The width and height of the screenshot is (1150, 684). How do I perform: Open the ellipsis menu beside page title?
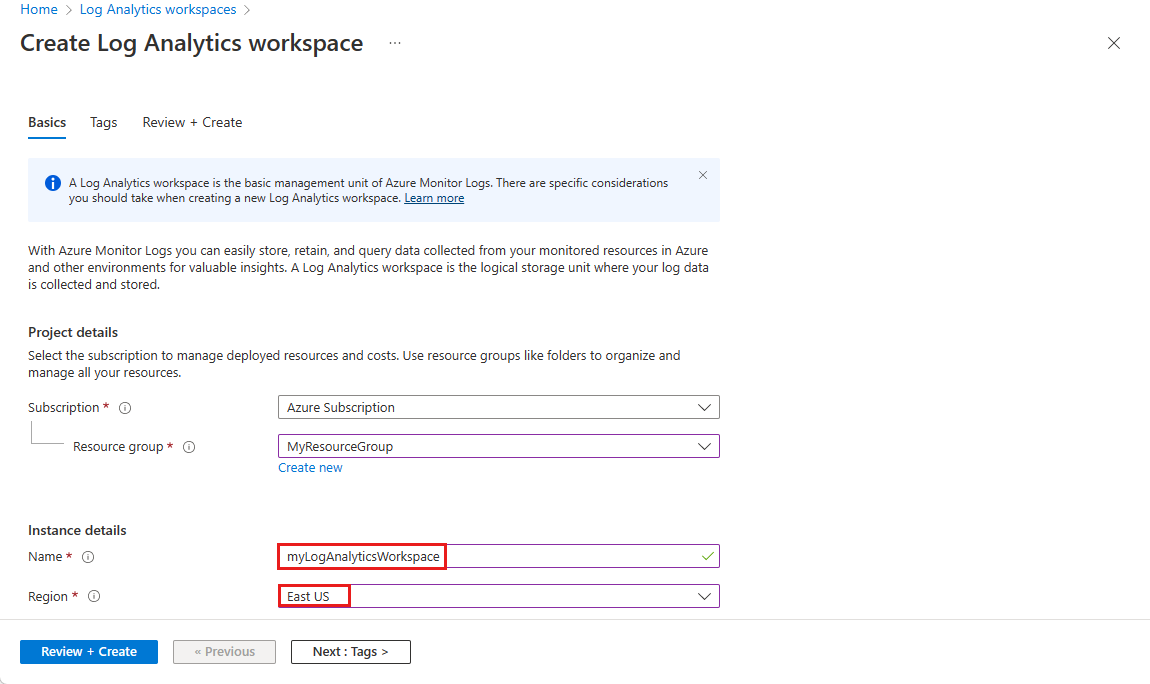pos(395,43)
